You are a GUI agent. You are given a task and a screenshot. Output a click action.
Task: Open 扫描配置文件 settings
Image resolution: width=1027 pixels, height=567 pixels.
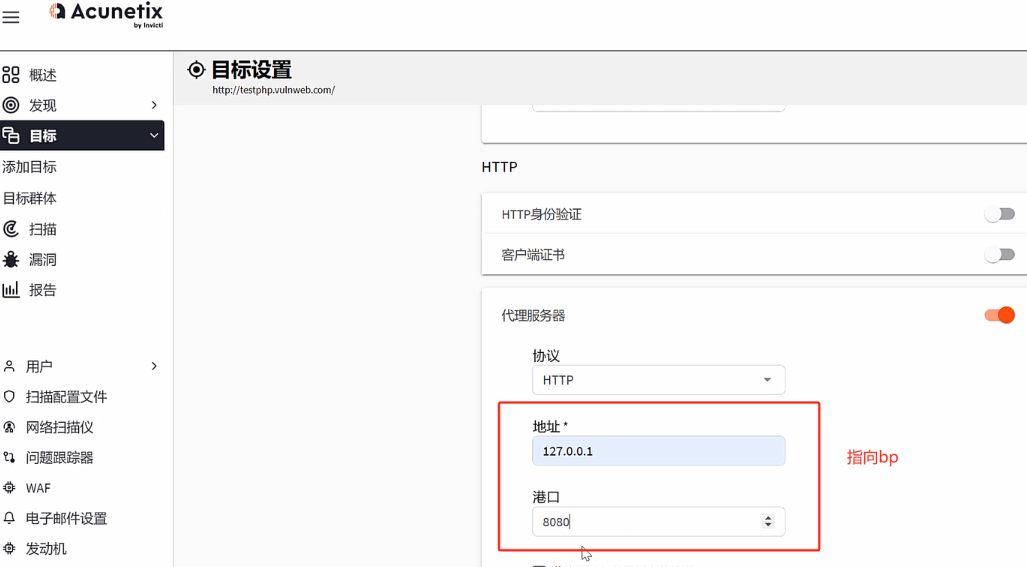pyautogui.click(x=66, y=397)
